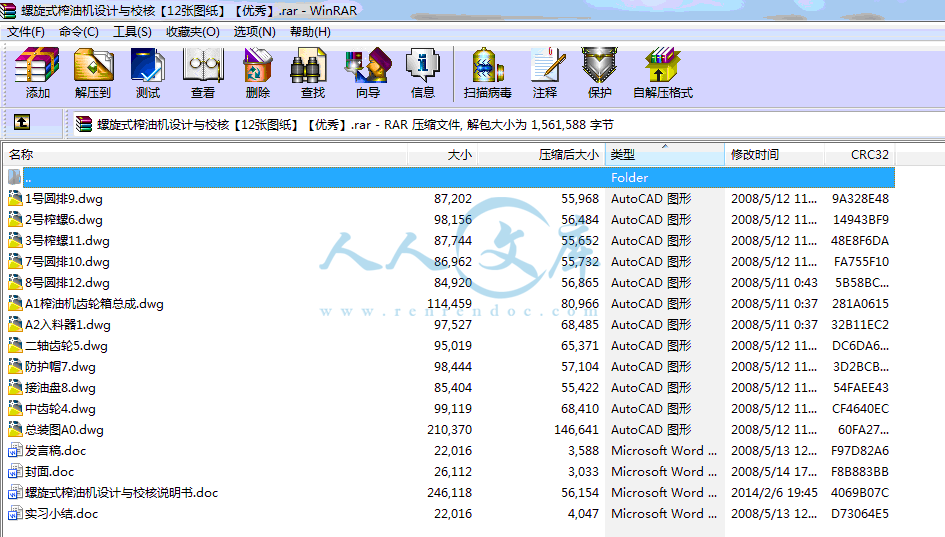Click the packed size value 146,641
This screenshot has width=945, height=537.
577,430
